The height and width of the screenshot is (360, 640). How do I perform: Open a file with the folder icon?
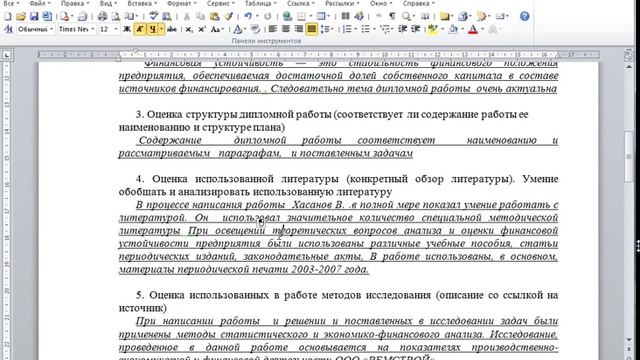[21, 16]
